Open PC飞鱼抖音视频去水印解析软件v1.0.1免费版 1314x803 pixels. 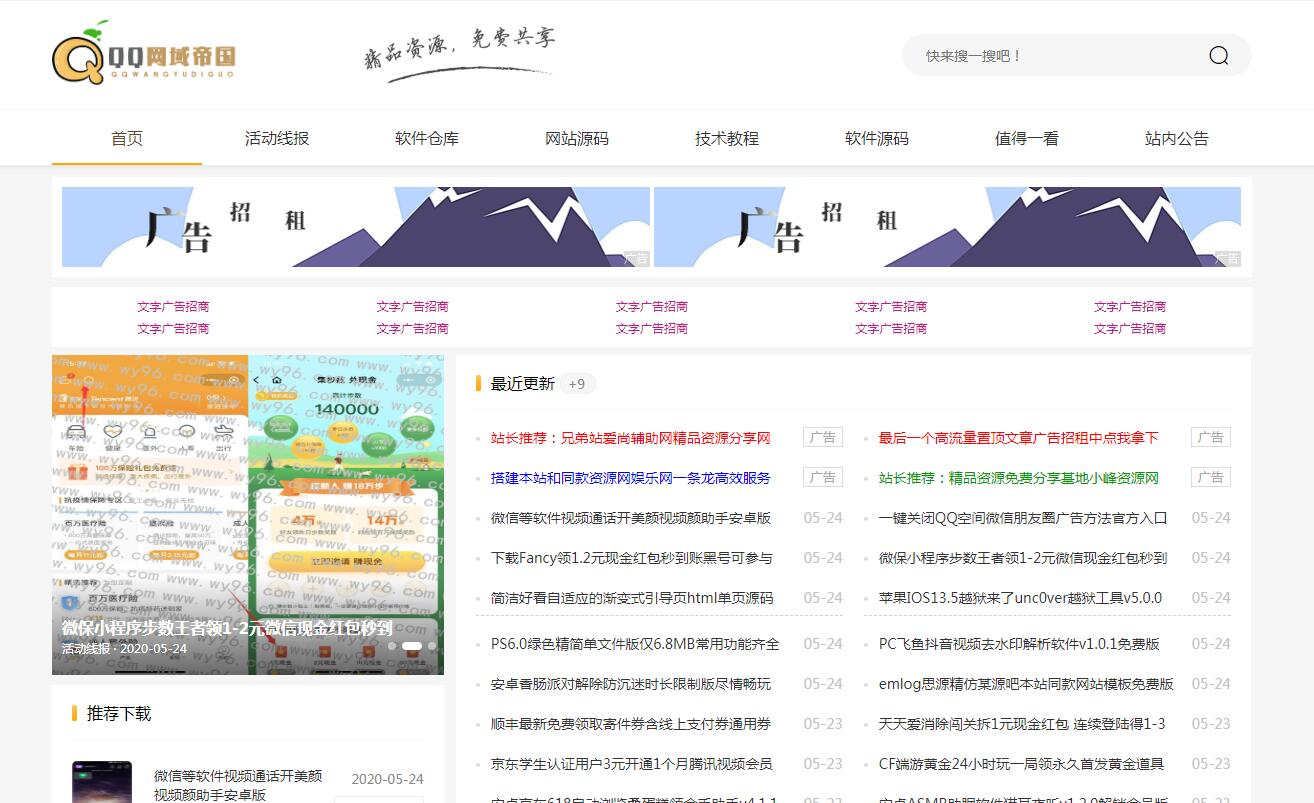(1019, 644)
